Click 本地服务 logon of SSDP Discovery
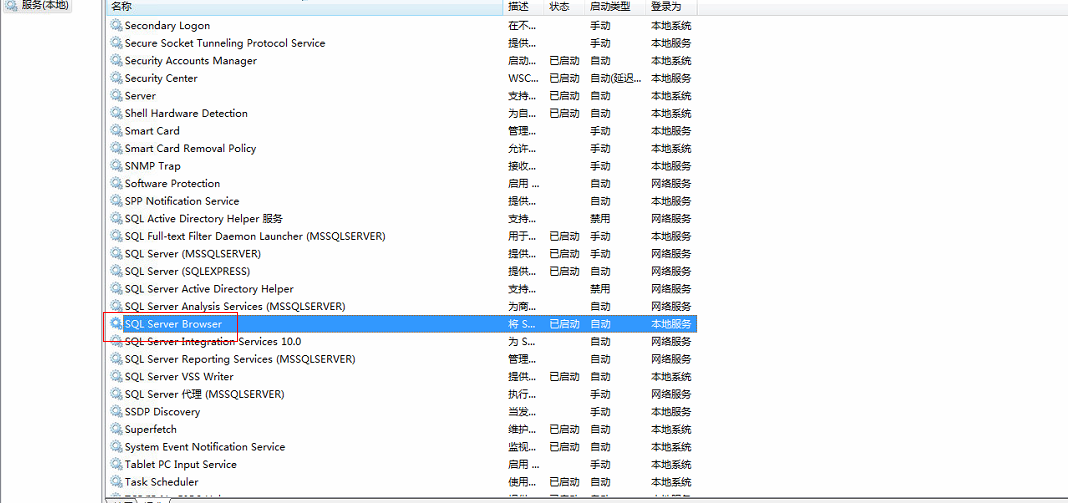The width and height of the screenshot is (1068, 503). point(671,412)
